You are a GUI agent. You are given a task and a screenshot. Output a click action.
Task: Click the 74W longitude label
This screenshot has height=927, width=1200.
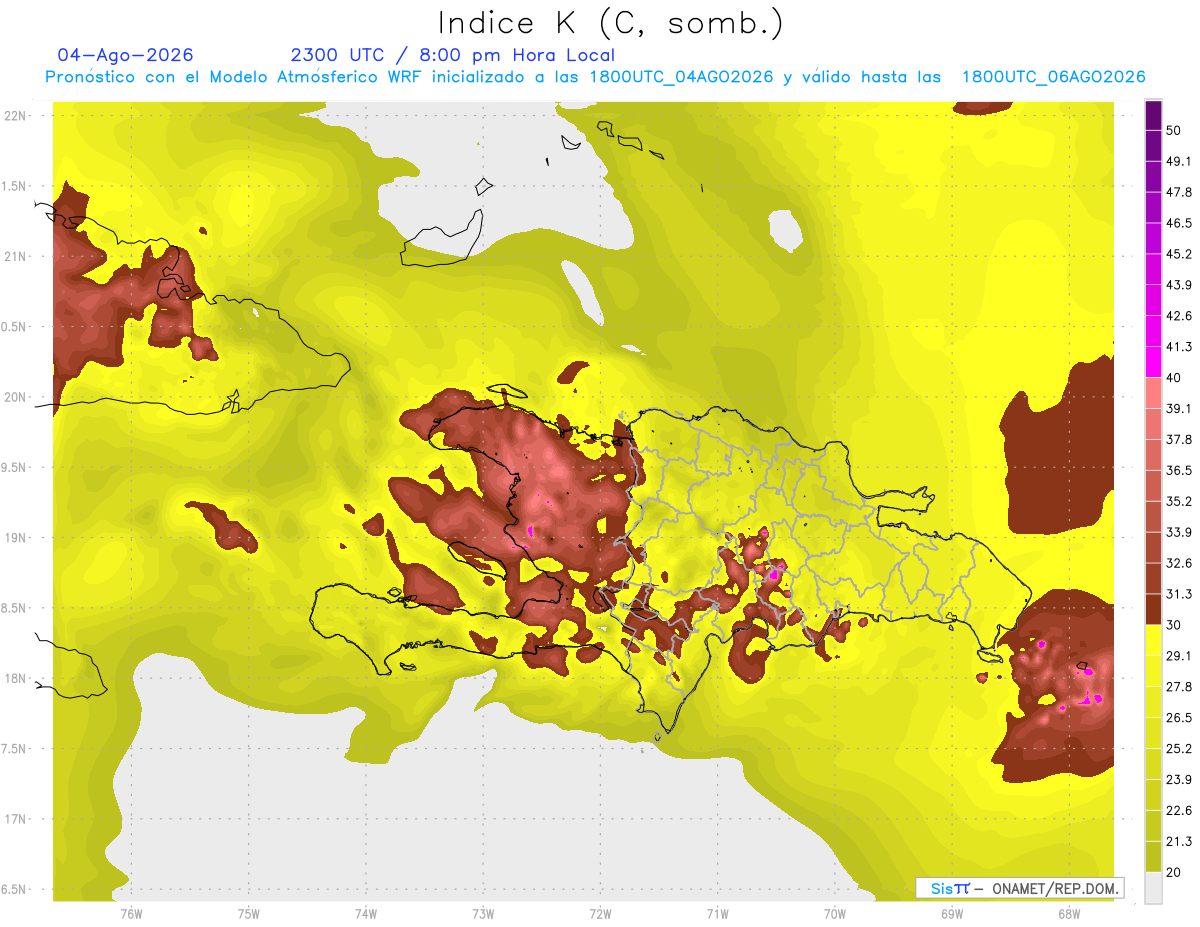[x=366, y=913]
